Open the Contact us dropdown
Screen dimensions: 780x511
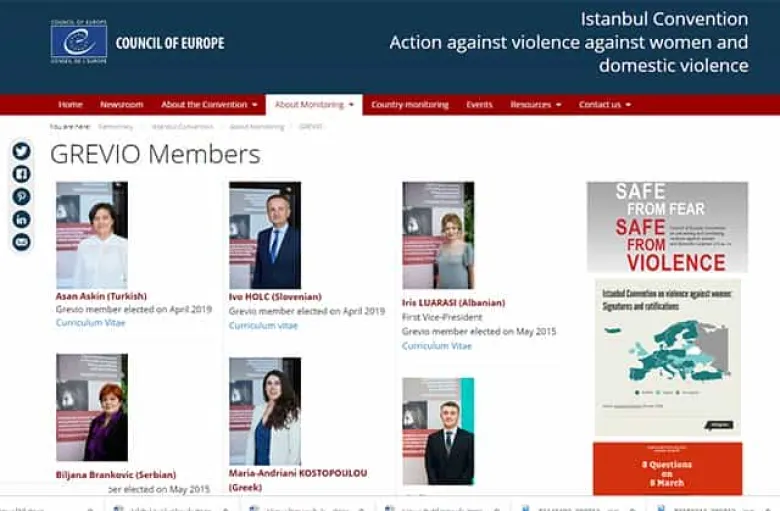tap(604, 105)
